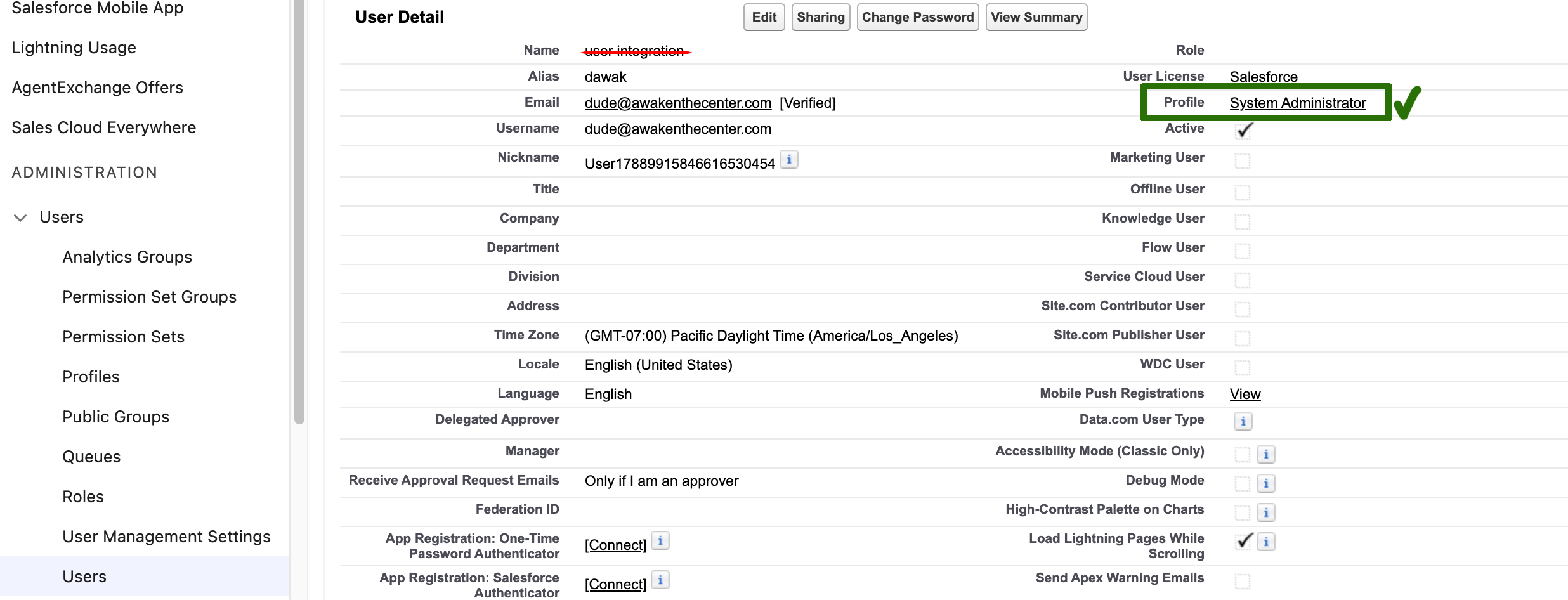Click Load Lightning Pages While Scrolling info icon

click(x=1265, y=542)
